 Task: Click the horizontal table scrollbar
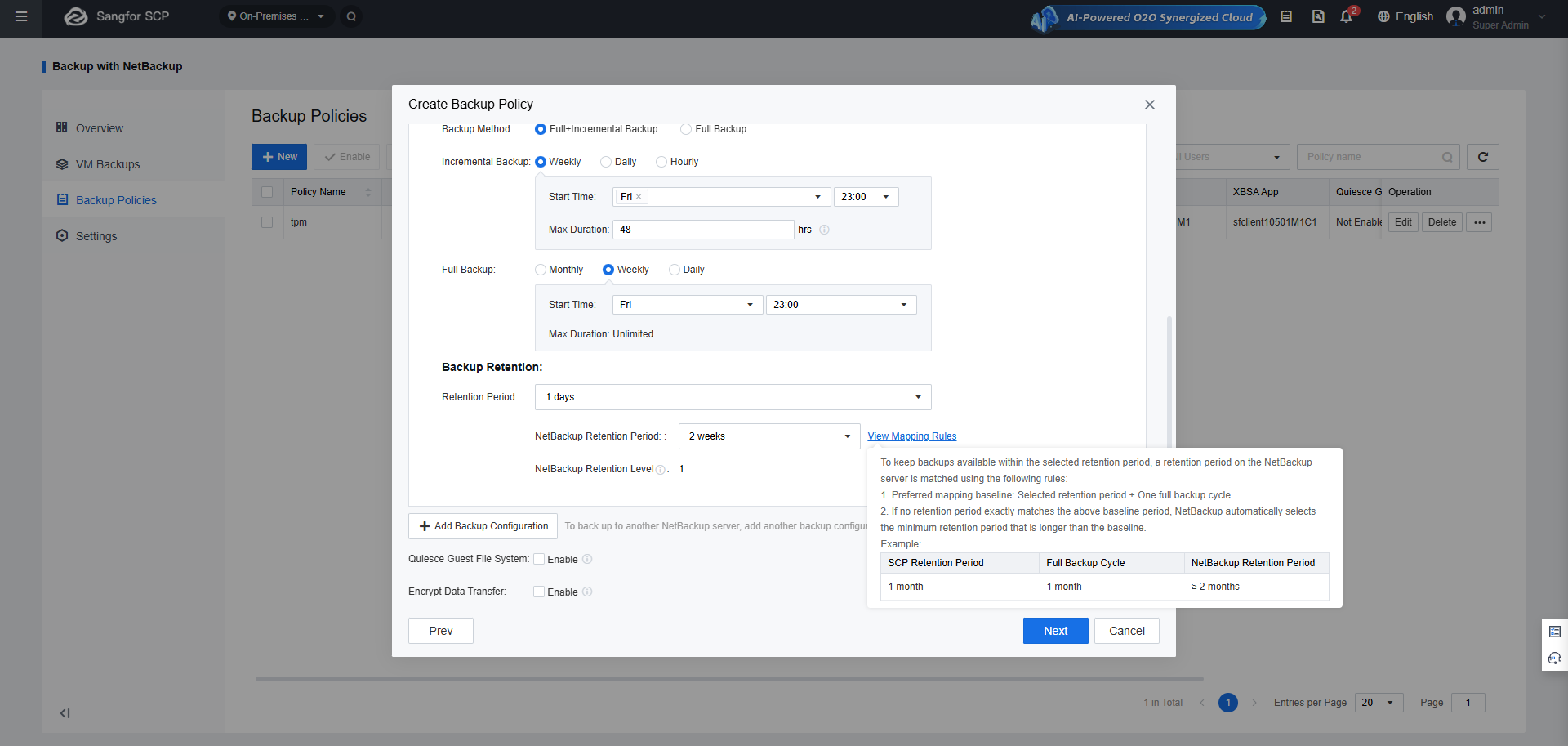coord(729,679)
